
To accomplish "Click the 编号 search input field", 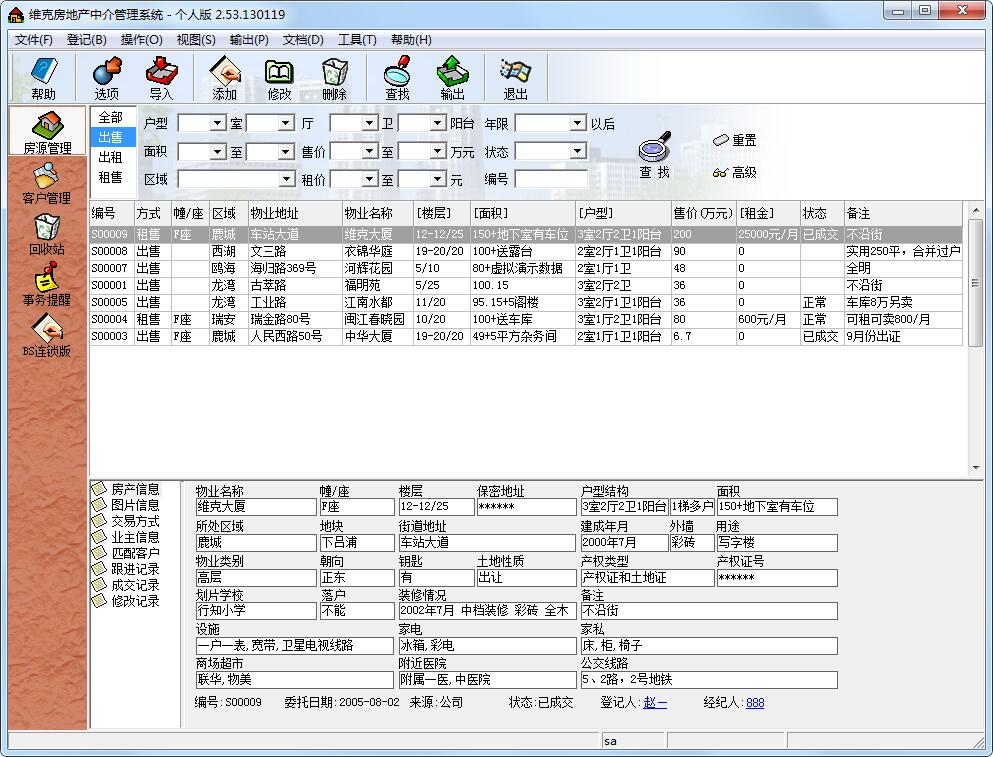I will tap(552, 179).
